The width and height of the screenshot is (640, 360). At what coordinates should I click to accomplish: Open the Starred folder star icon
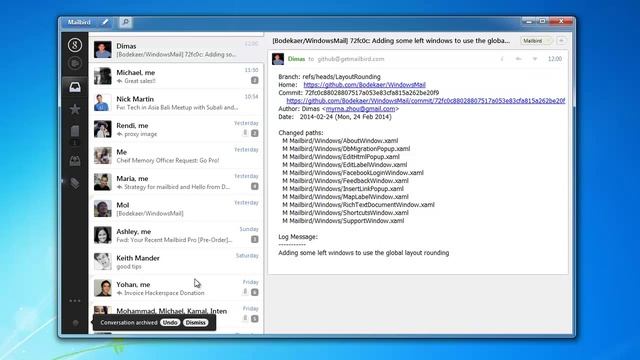[75, 109]
